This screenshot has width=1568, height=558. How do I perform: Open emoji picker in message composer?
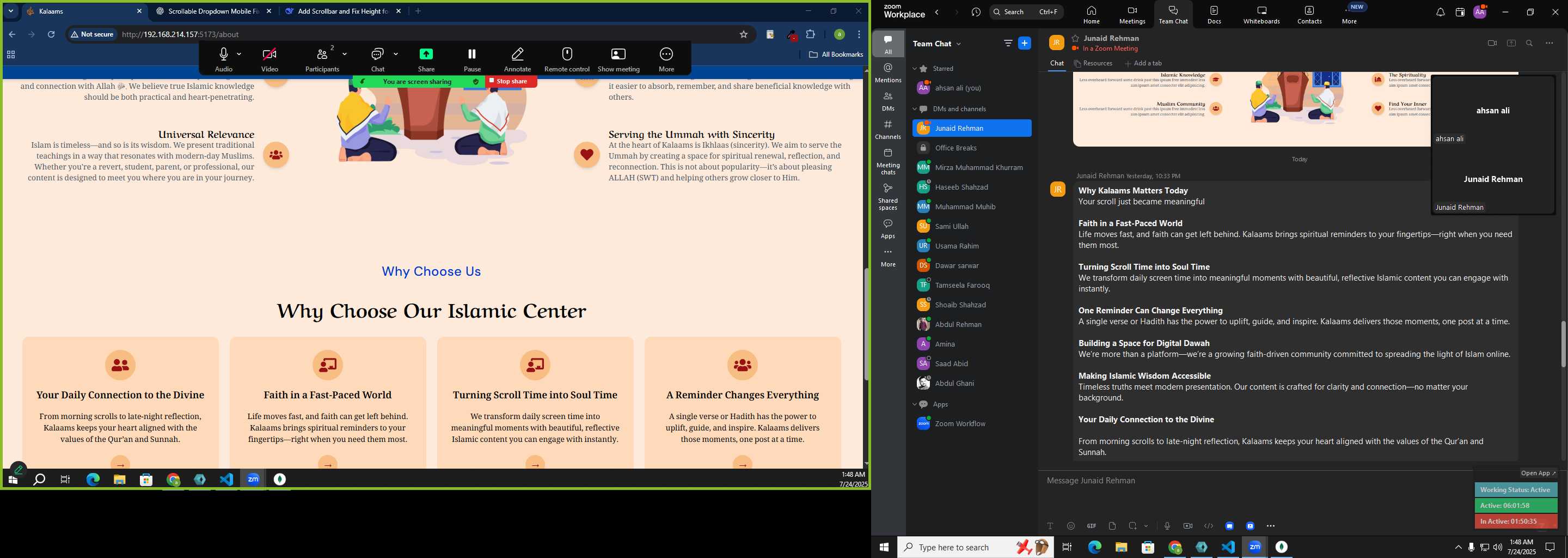pos(1071,526)
